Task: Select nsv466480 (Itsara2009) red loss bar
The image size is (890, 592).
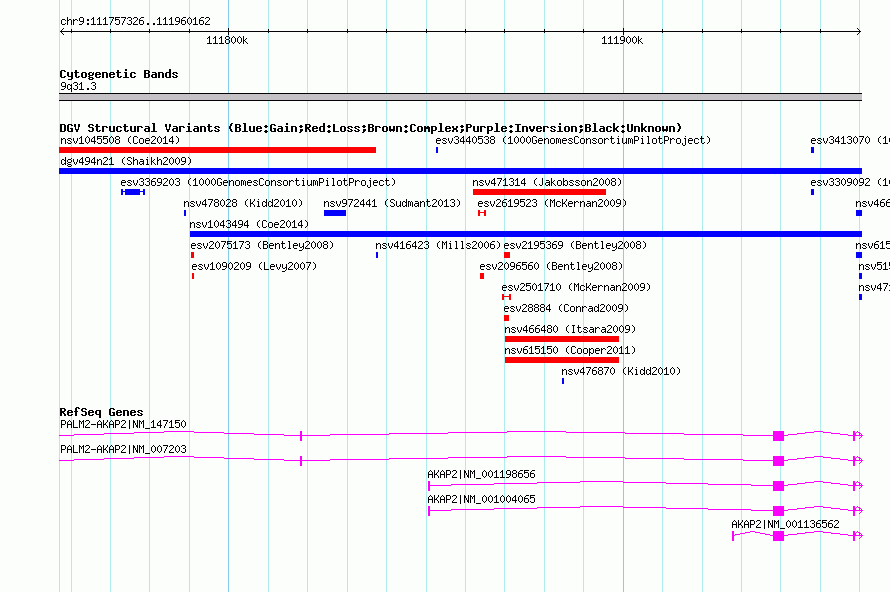Action: pyautogui.click(x=561, y=339)
